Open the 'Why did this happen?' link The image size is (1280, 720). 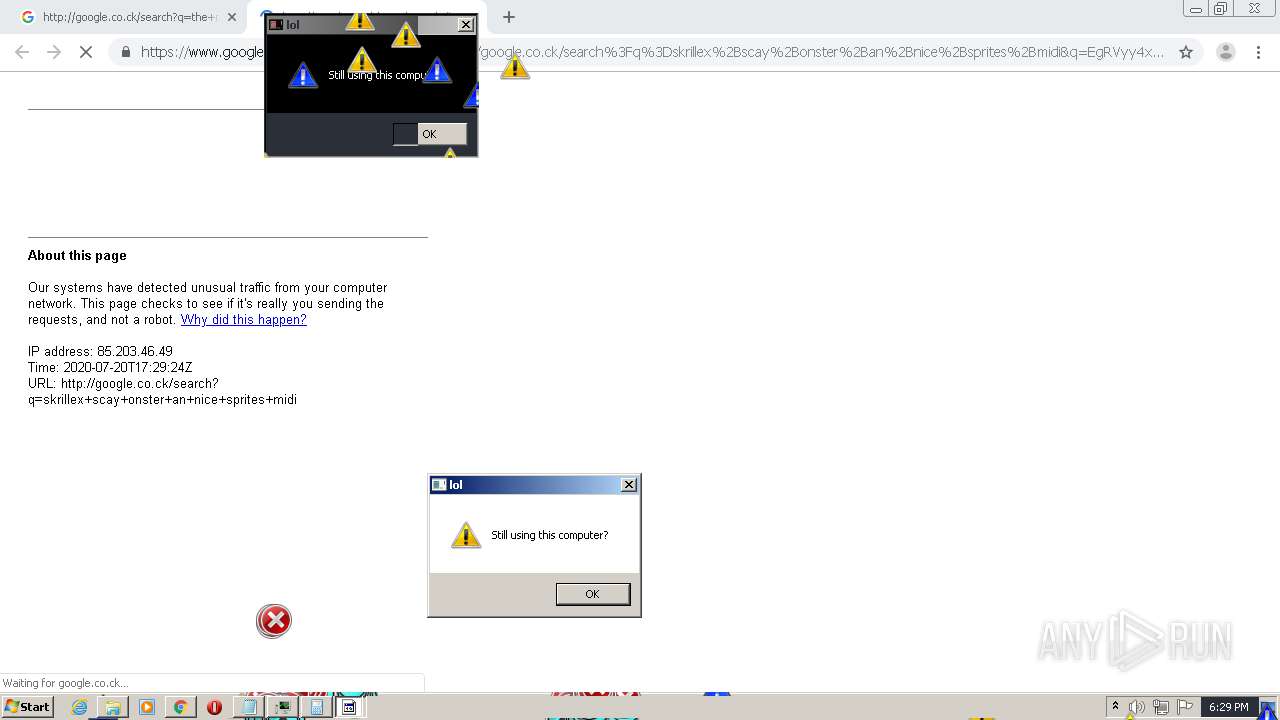[x=243, y=320]
